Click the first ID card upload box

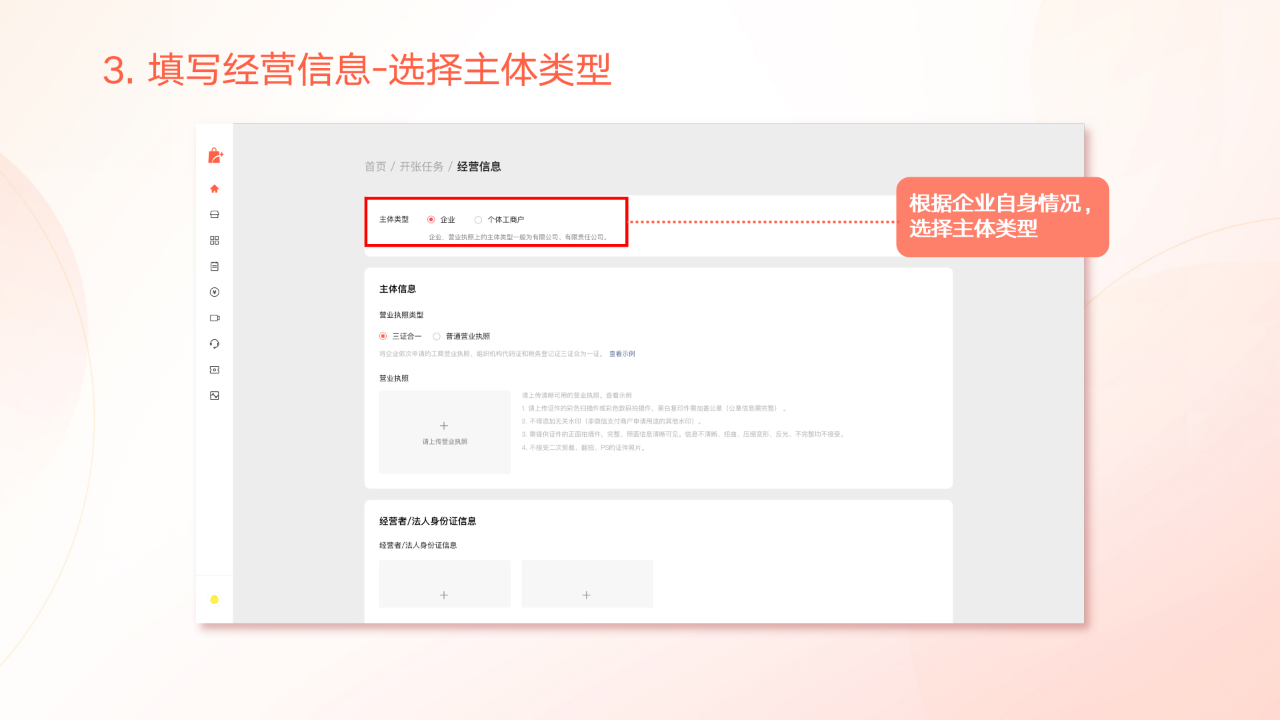445,584
